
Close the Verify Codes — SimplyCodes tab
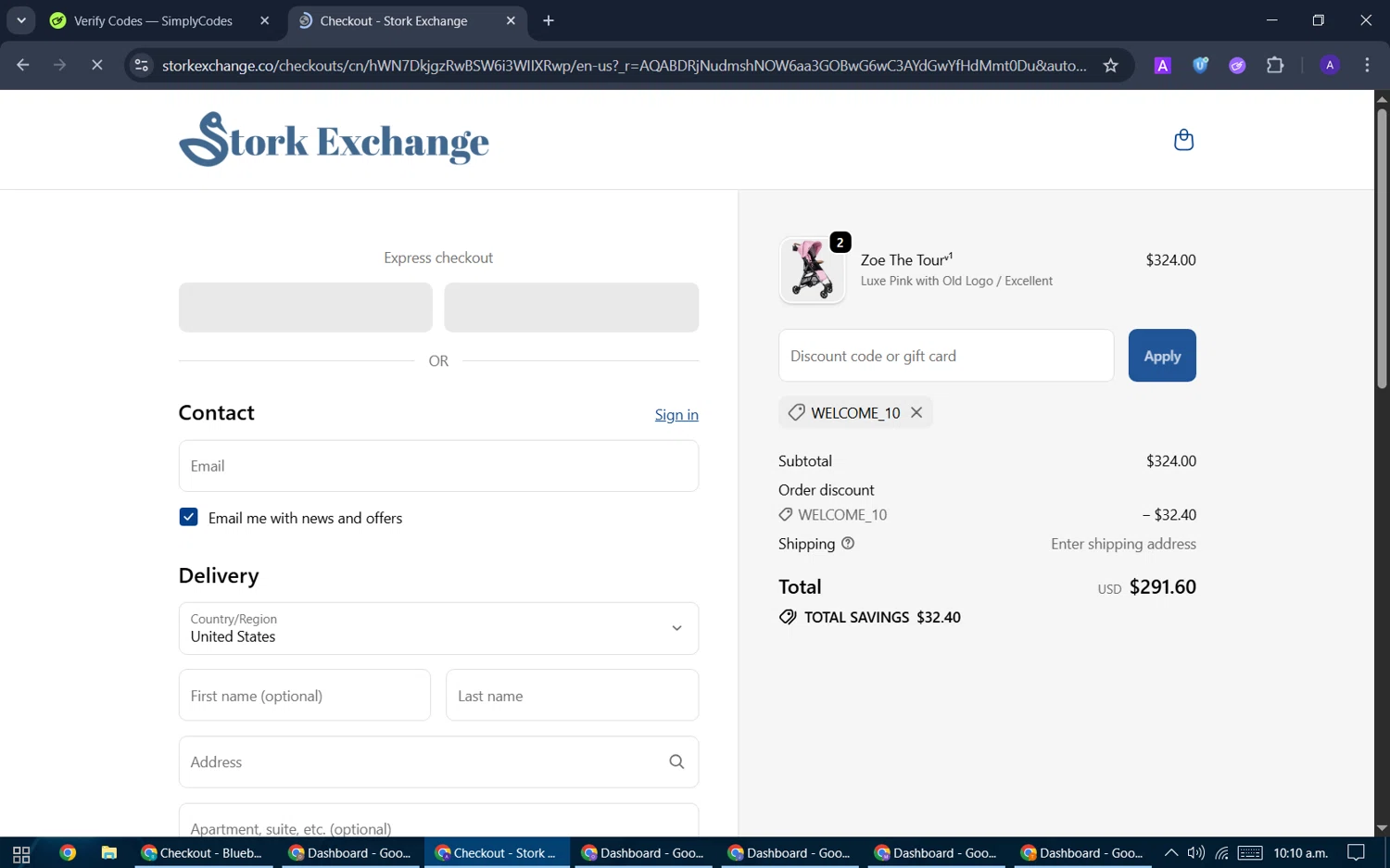(265, 20)
